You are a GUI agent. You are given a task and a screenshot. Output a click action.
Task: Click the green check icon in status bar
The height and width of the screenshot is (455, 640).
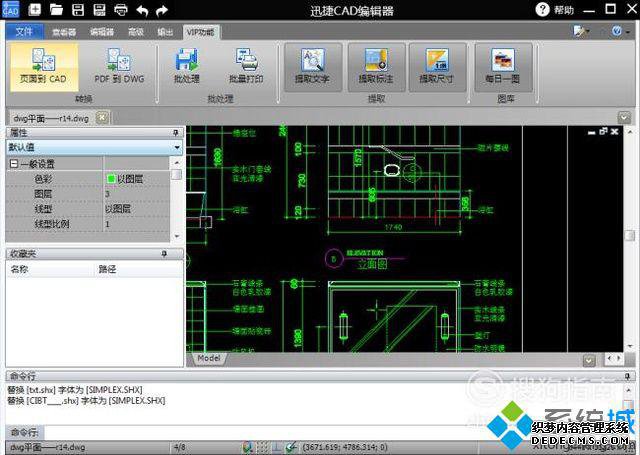pos(291,447)
